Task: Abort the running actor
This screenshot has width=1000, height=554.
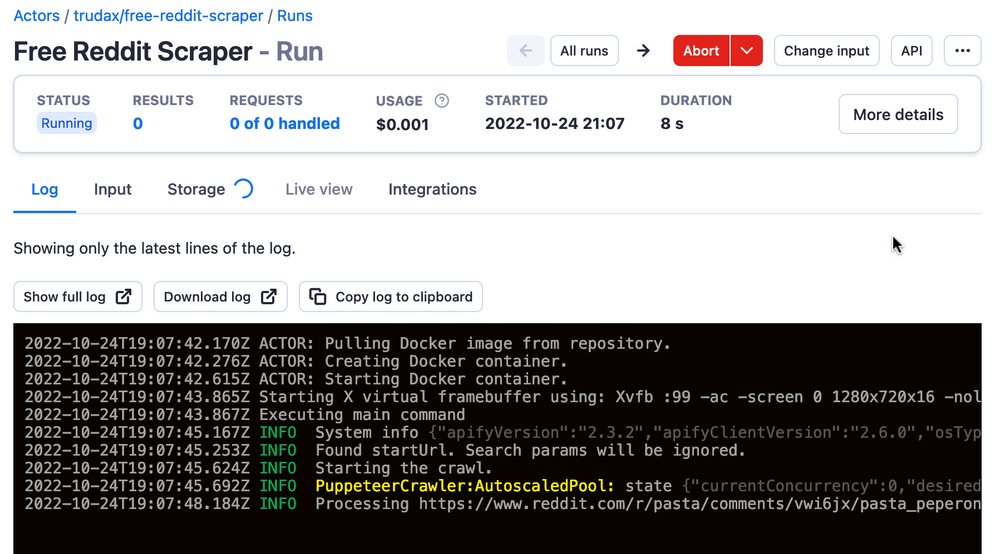Action: [x=701, y=50]
